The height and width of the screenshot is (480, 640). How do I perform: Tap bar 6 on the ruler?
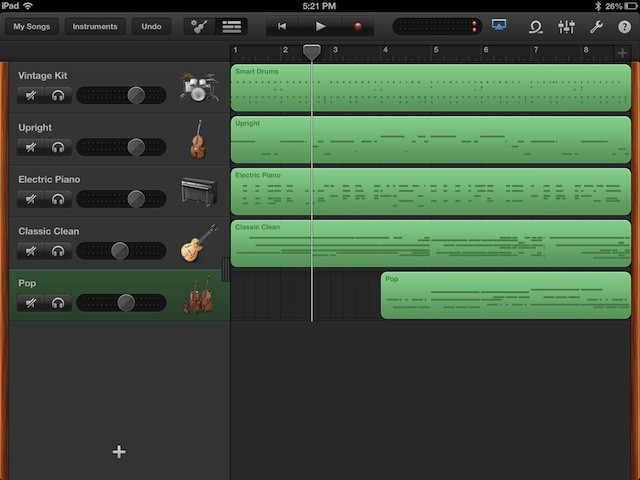[486, 50]
